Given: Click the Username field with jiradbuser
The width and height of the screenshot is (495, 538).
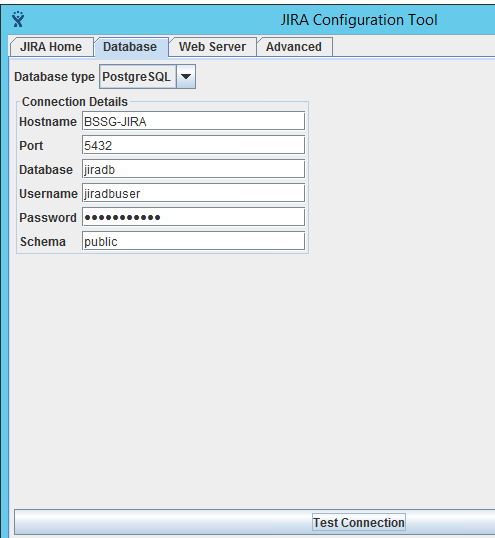Looking at the screenshot, I should [x=193, y=193].
